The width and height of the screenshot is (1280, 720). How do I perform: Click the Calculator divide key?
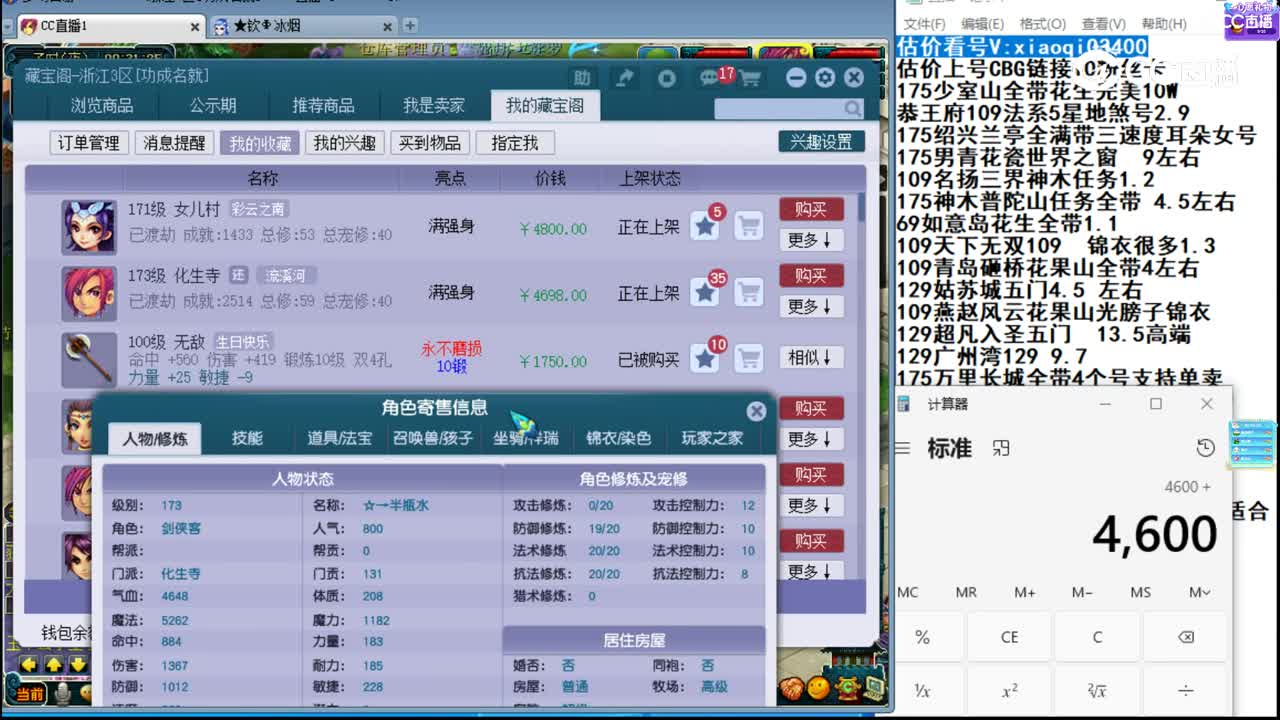point(1185,691)
